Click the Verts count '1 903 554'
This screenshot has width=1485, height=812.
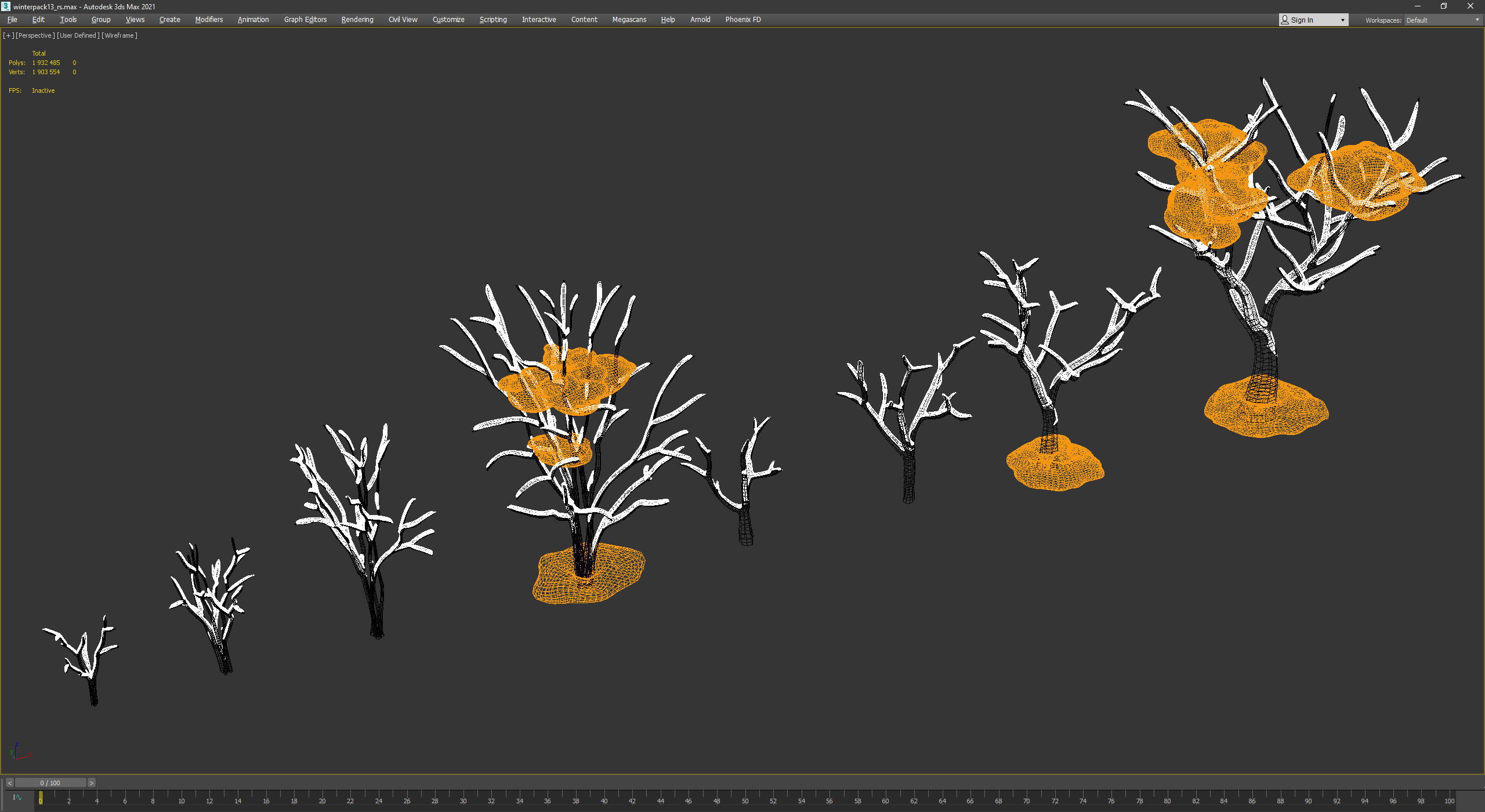point(46,72)
